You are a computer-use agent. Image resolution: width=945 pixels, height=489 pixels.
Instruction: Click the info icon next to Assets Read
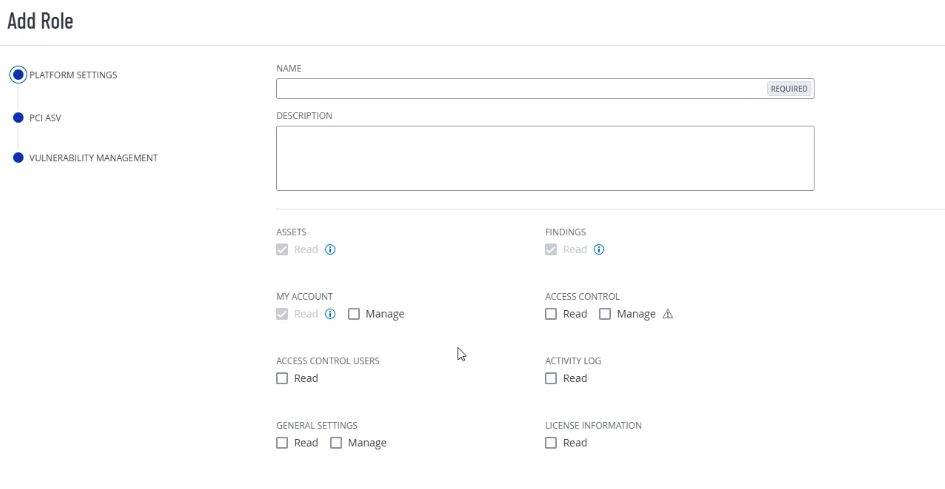330,250
